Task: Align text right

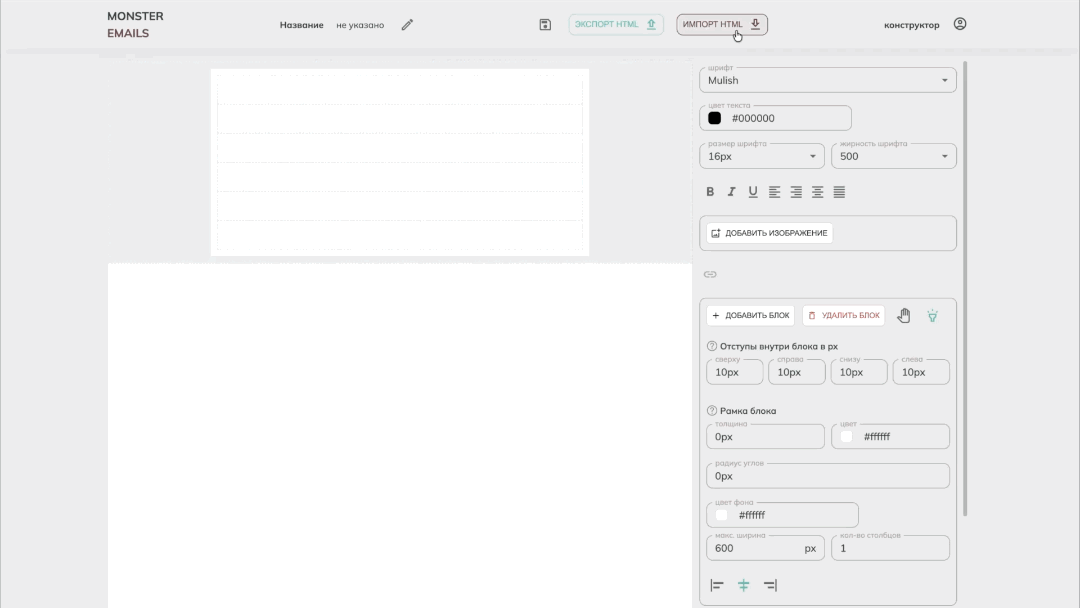Action: pos(796,192)
